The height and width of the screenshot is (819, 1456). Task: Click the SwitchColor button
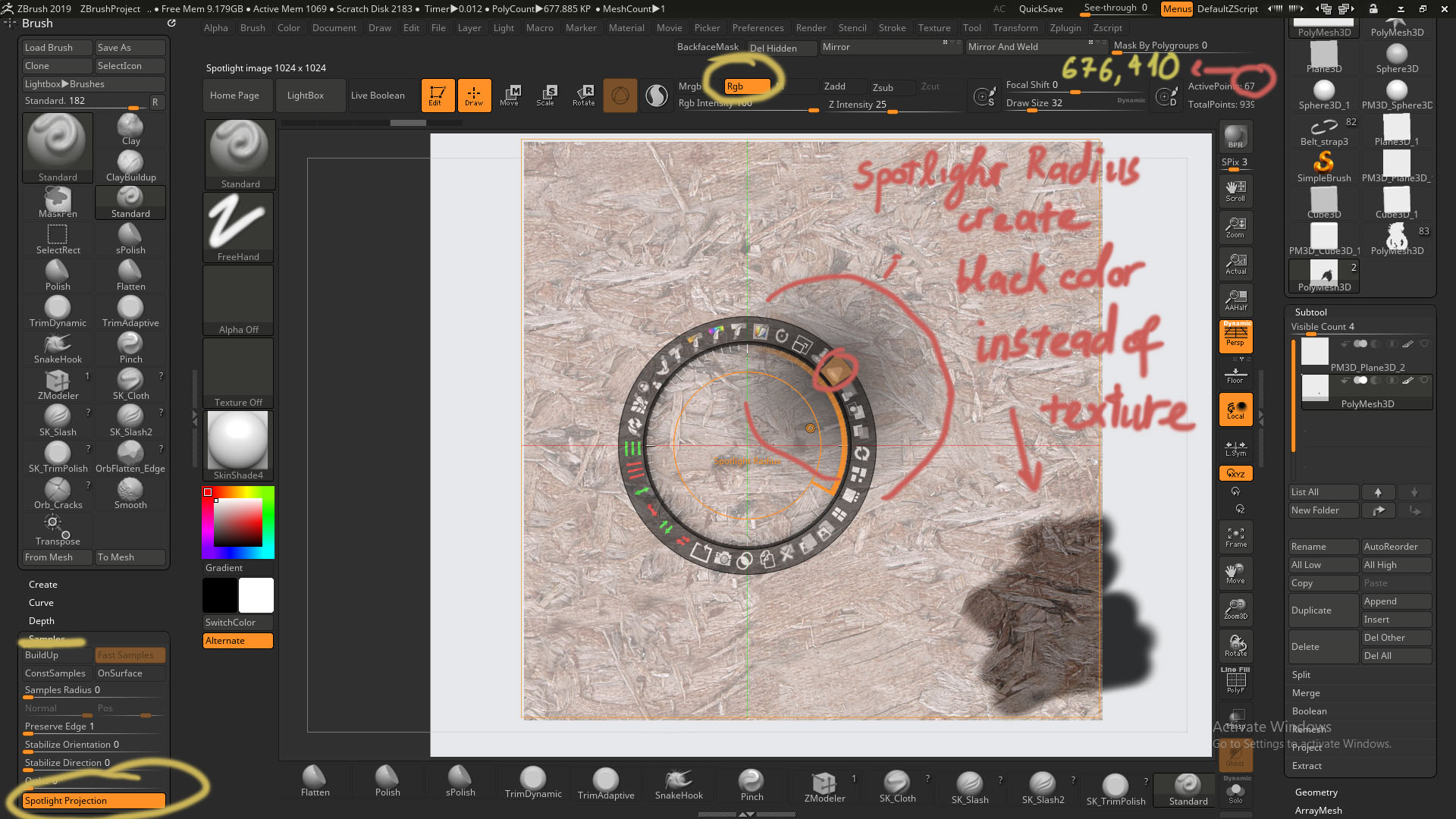(x=238, y=623)
